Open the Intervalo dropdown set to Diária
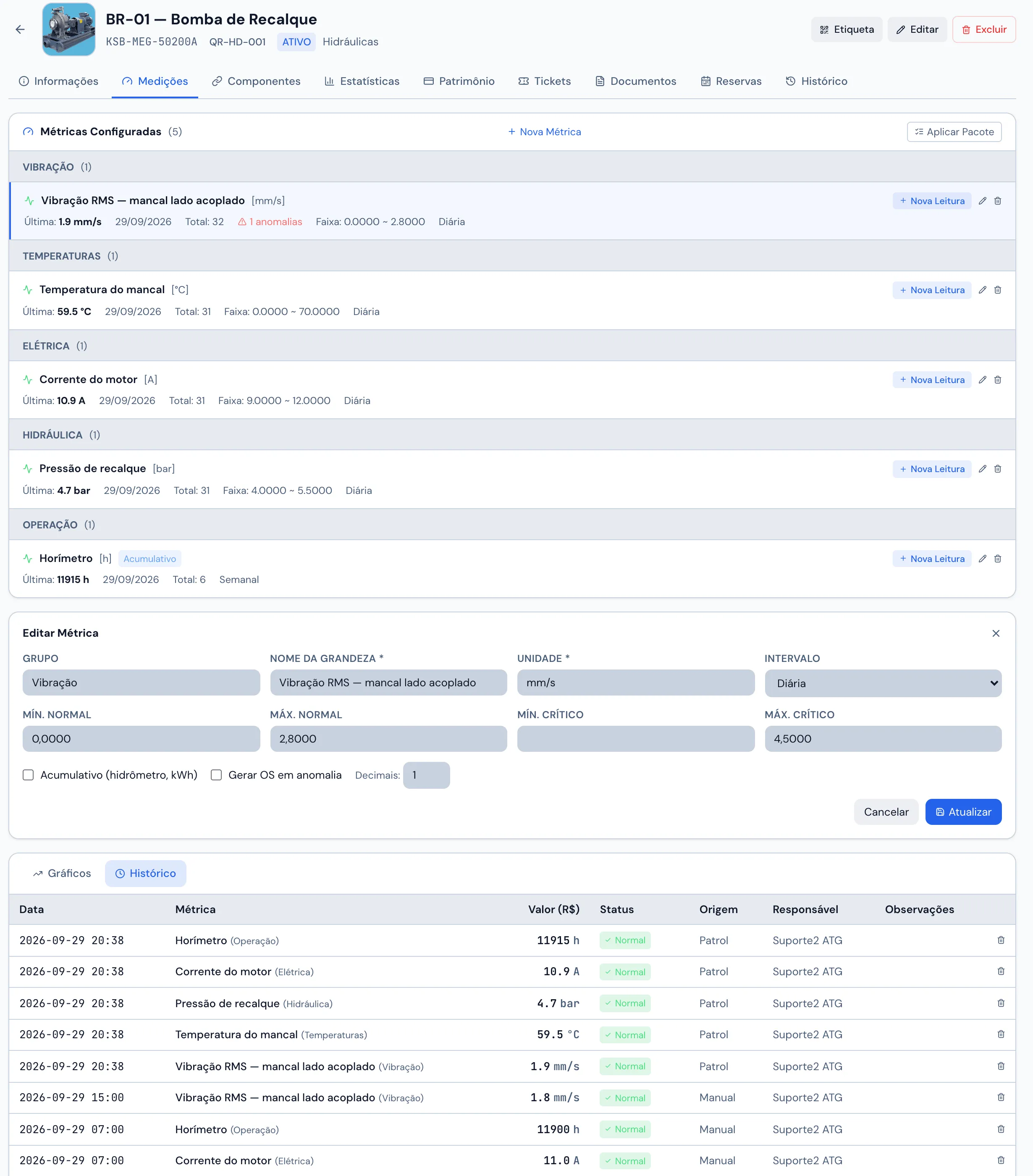The height and width of the screenshot is (1176, 1033). point(883,683)
